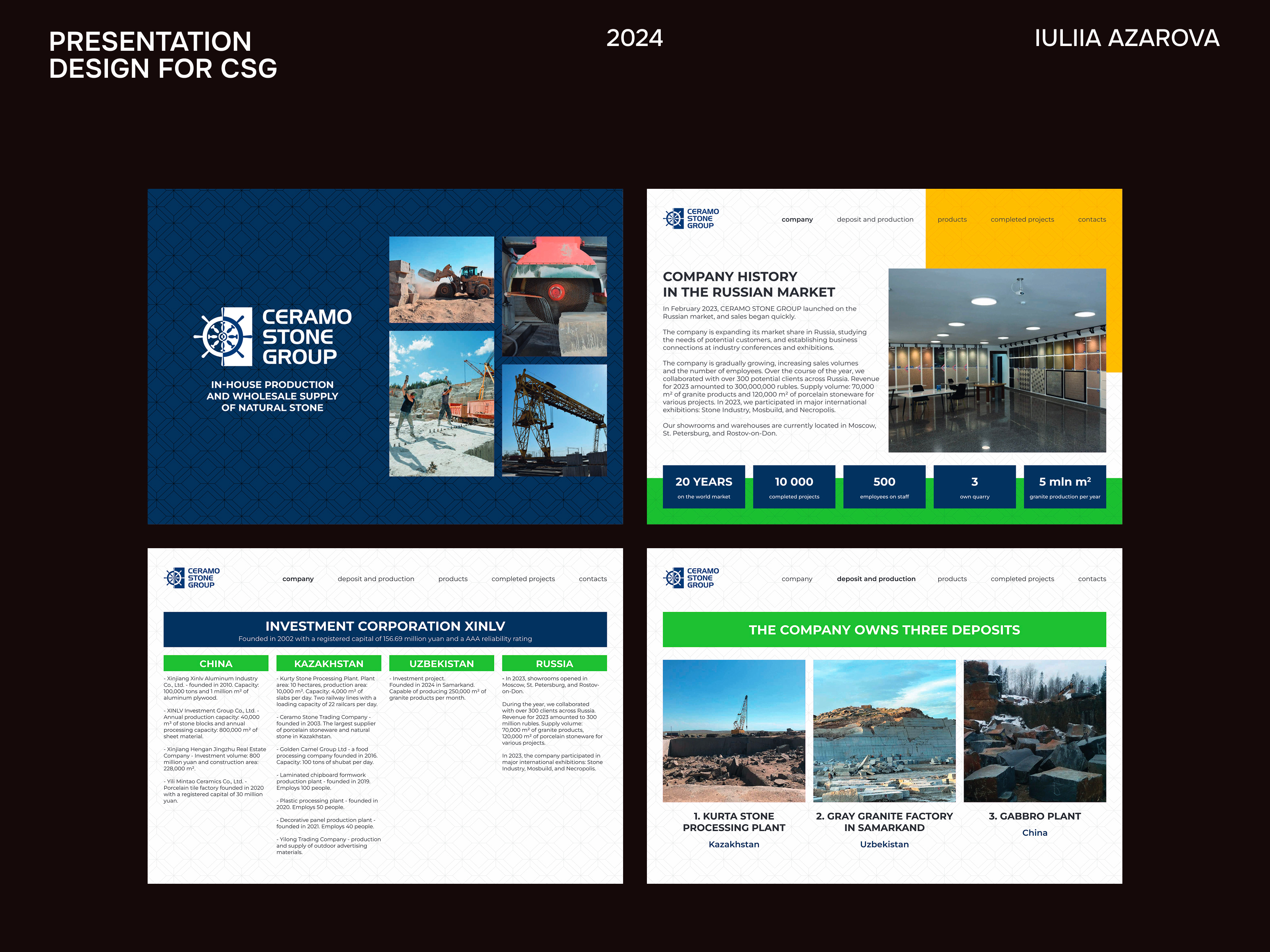Select 'completed projects' on Three Deposits slide

point(1022,579)
